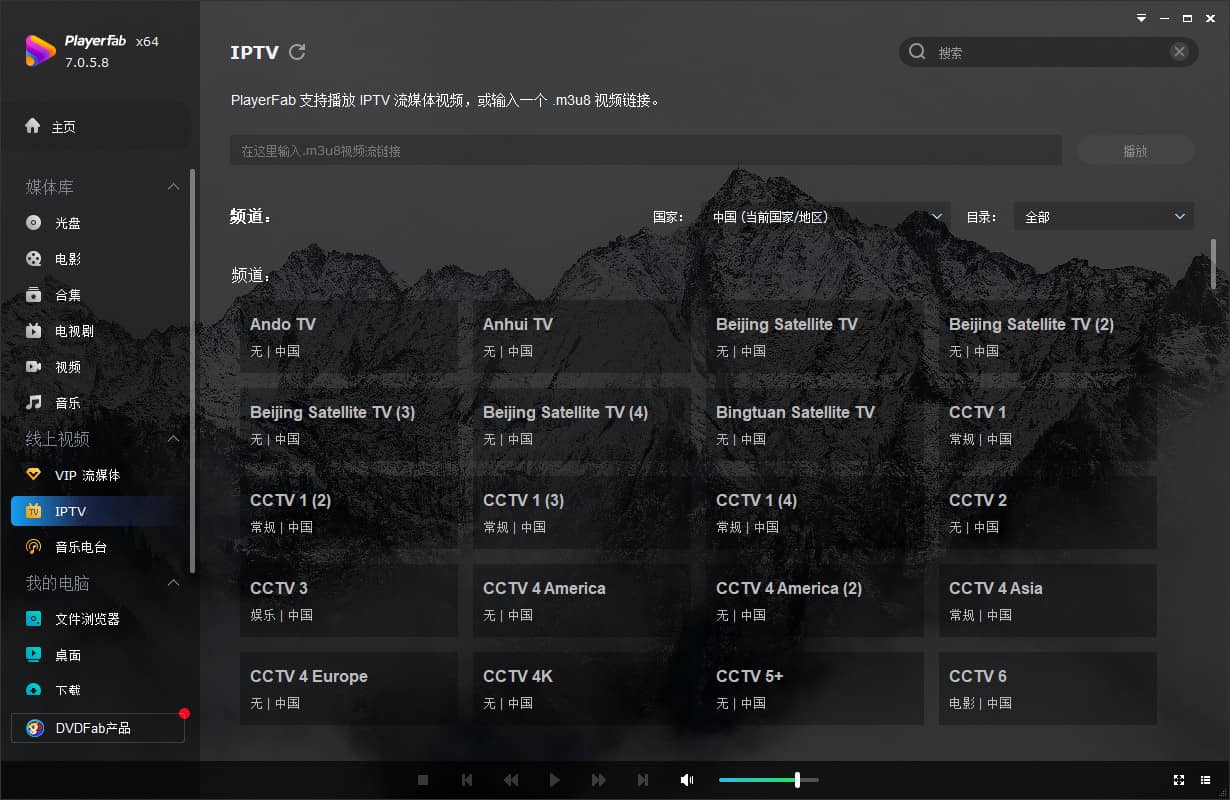1230x800 pixels.
Task: Collapse the 媒体库 section
Action: [173, 187]
